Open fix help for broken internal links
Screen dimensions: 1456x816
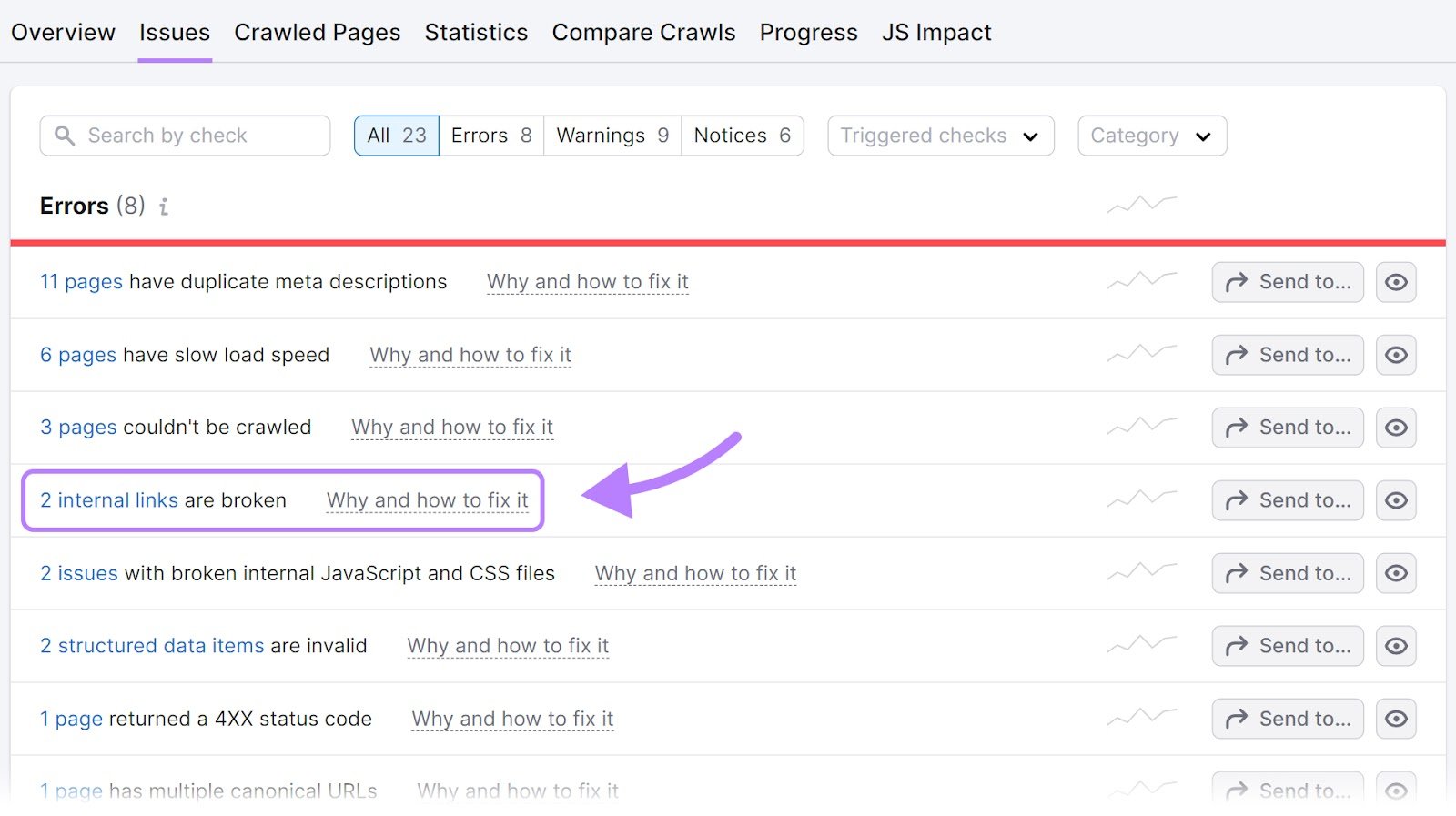coord(428,500)
